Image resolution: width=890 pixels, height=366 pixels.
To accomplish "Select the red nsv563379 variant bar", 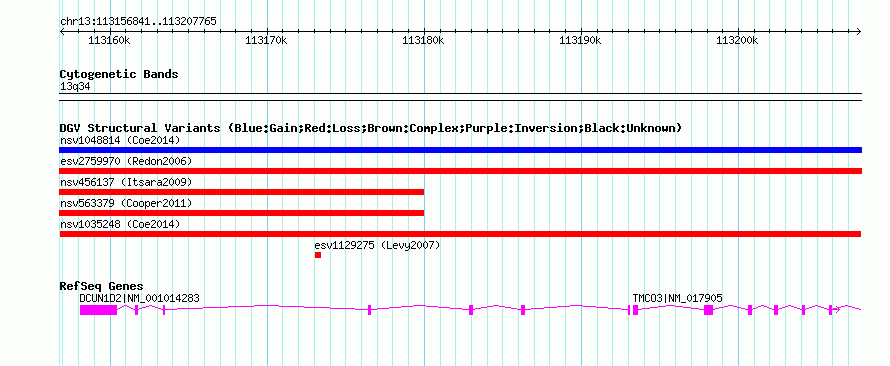I will pyautogui.click(x=242, y=213).
